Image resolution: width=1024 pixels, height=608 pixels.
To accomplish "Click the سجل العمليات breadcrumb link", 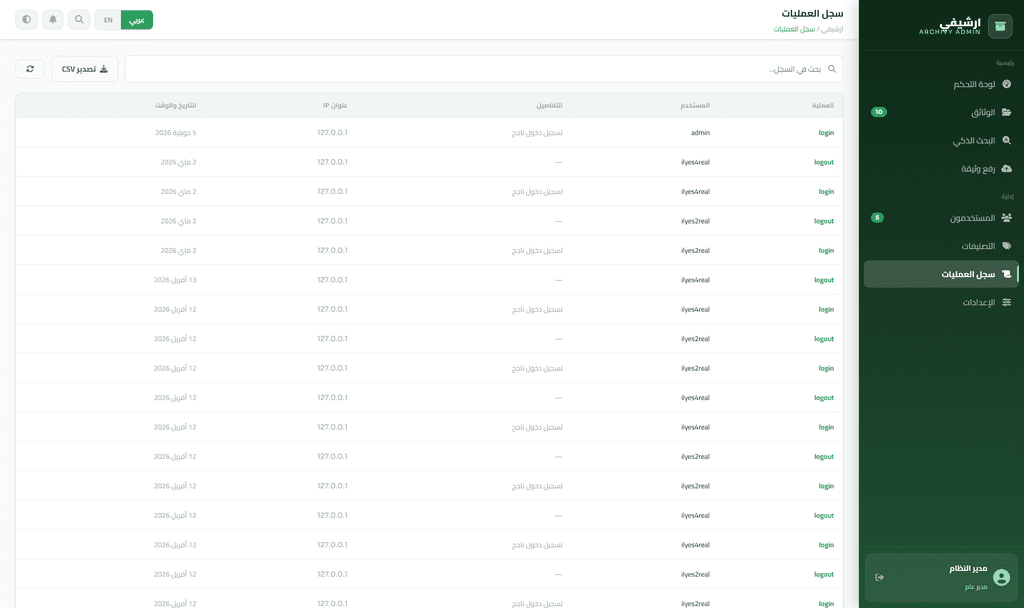I will (794, 29).
